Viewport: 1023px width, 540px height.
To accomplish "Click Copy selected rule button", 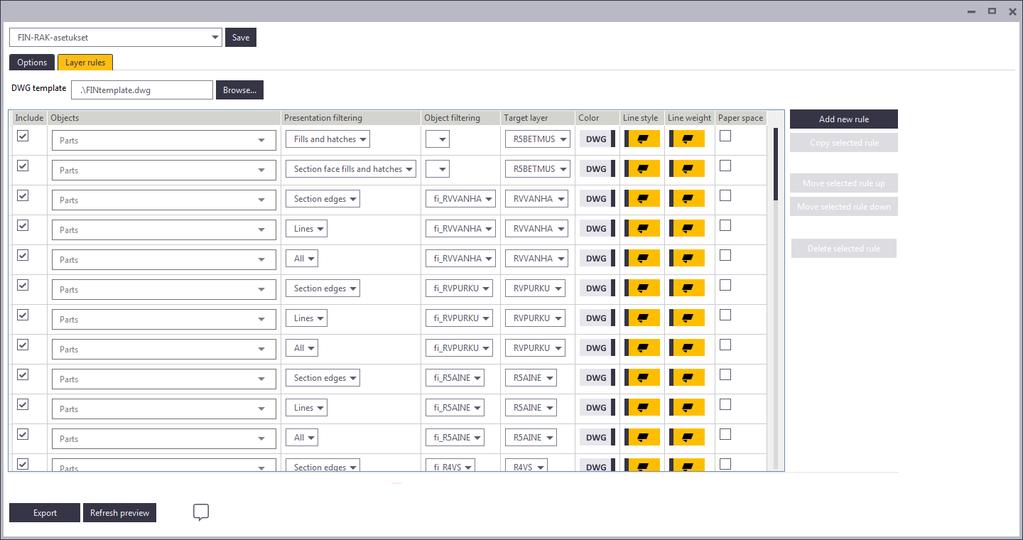I will click(x=844, y=143).
